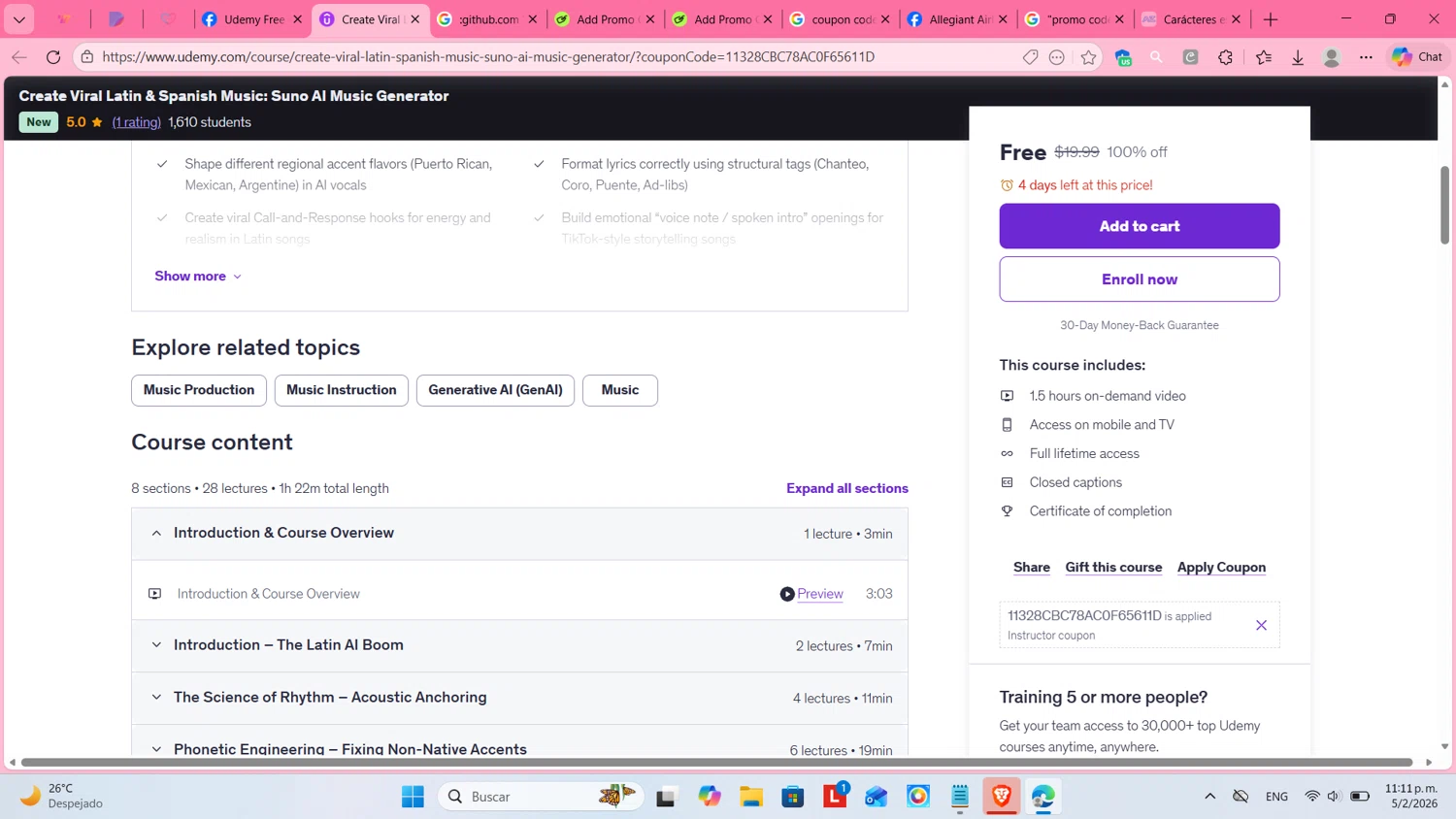Select the Music topic chip
This screenshot has width=1456, height=819.
(x=620, y=390)
